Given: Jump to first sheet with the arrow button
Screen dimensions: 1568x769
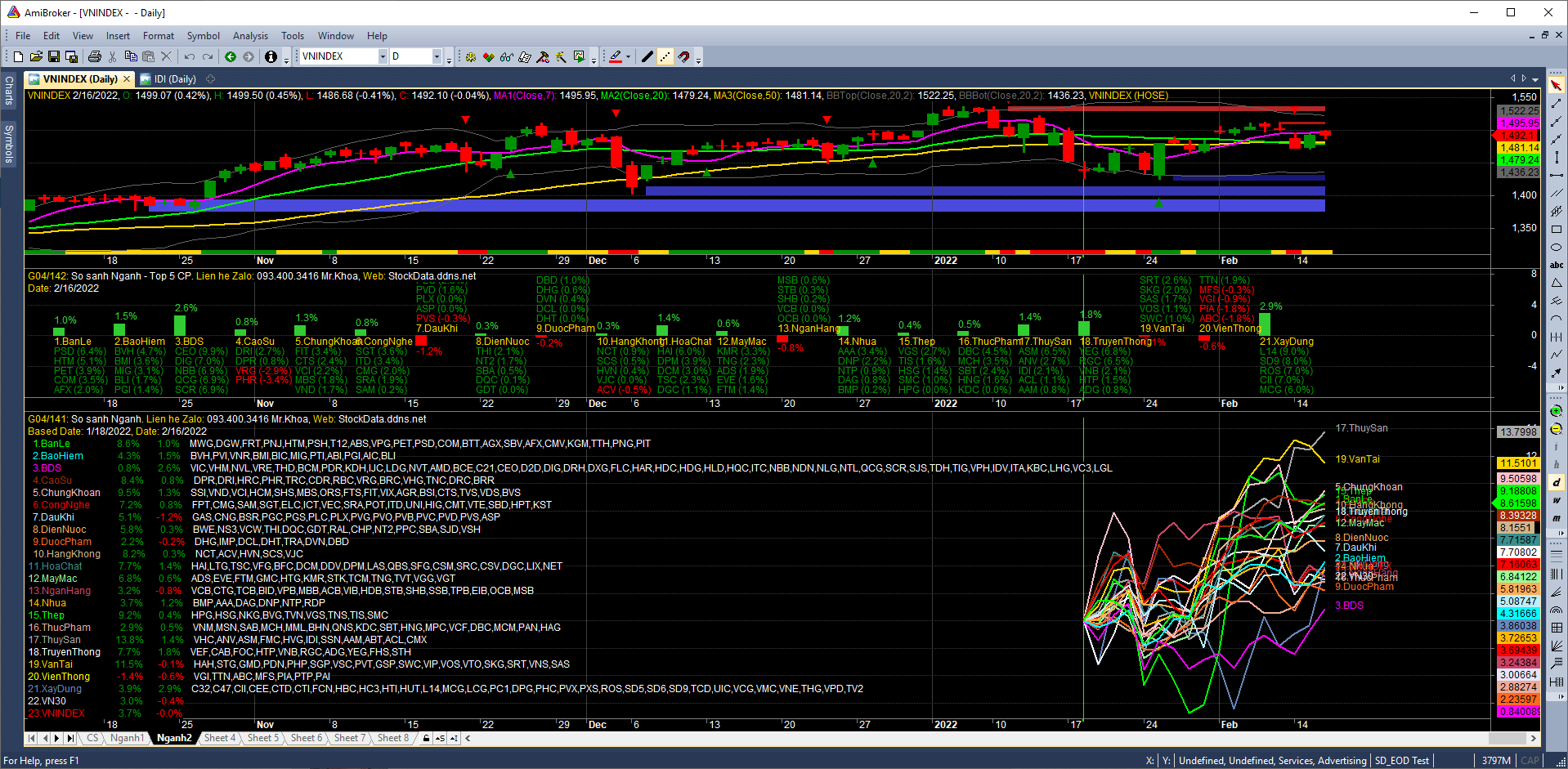Looking at the screenshot, I should (32, 738).
